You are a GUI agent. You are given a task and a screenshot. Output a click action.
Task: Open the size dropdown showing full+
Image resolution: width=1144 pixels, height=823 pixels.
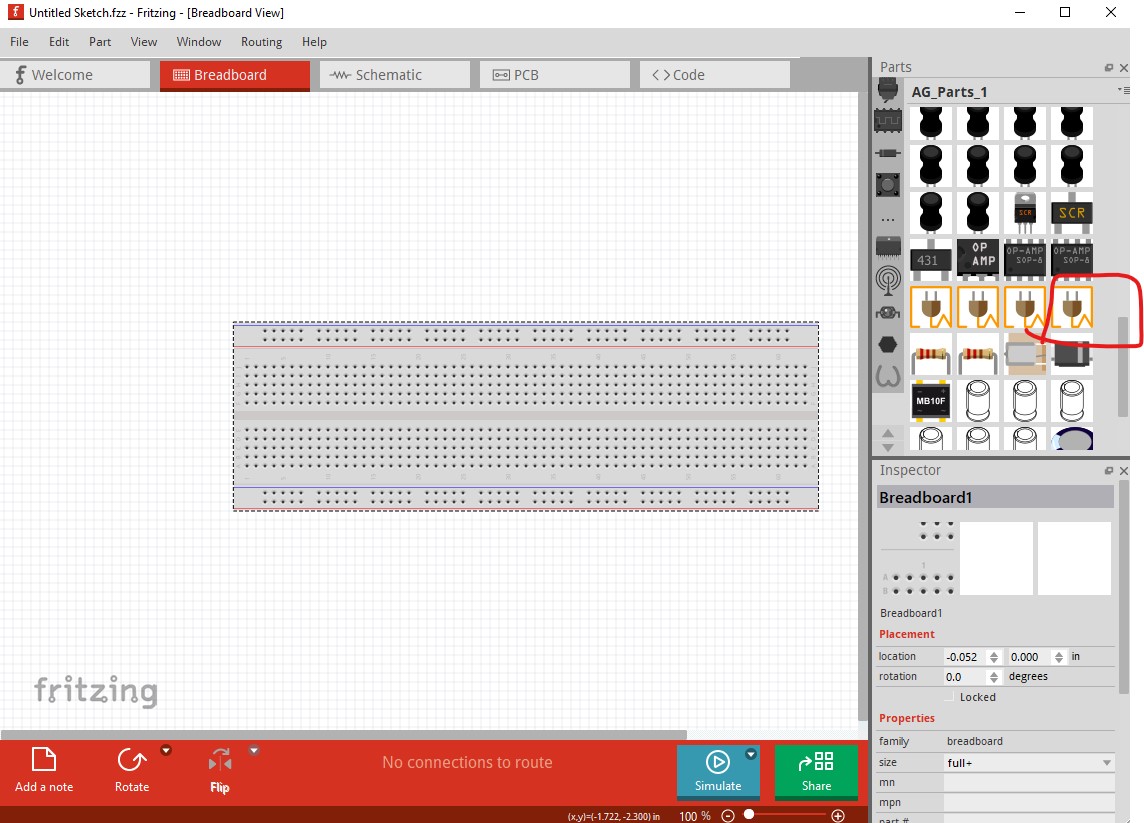(1029, 763)
